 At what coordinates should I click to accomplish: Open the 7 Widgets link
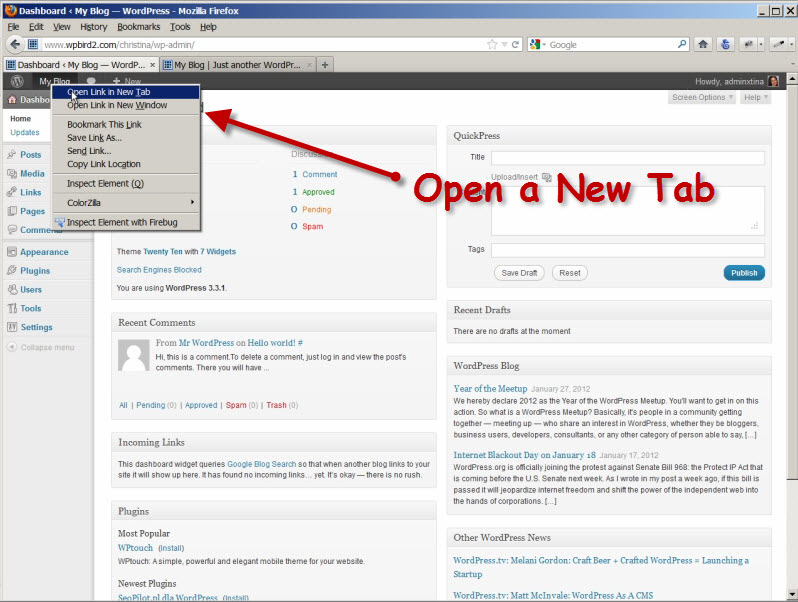pos(218,251)
